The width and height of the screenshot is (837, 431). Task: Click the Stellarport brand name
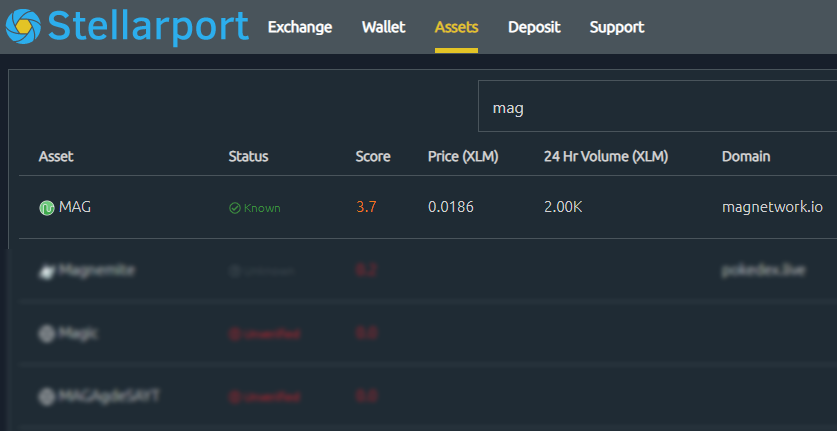(x=148, y=26)
